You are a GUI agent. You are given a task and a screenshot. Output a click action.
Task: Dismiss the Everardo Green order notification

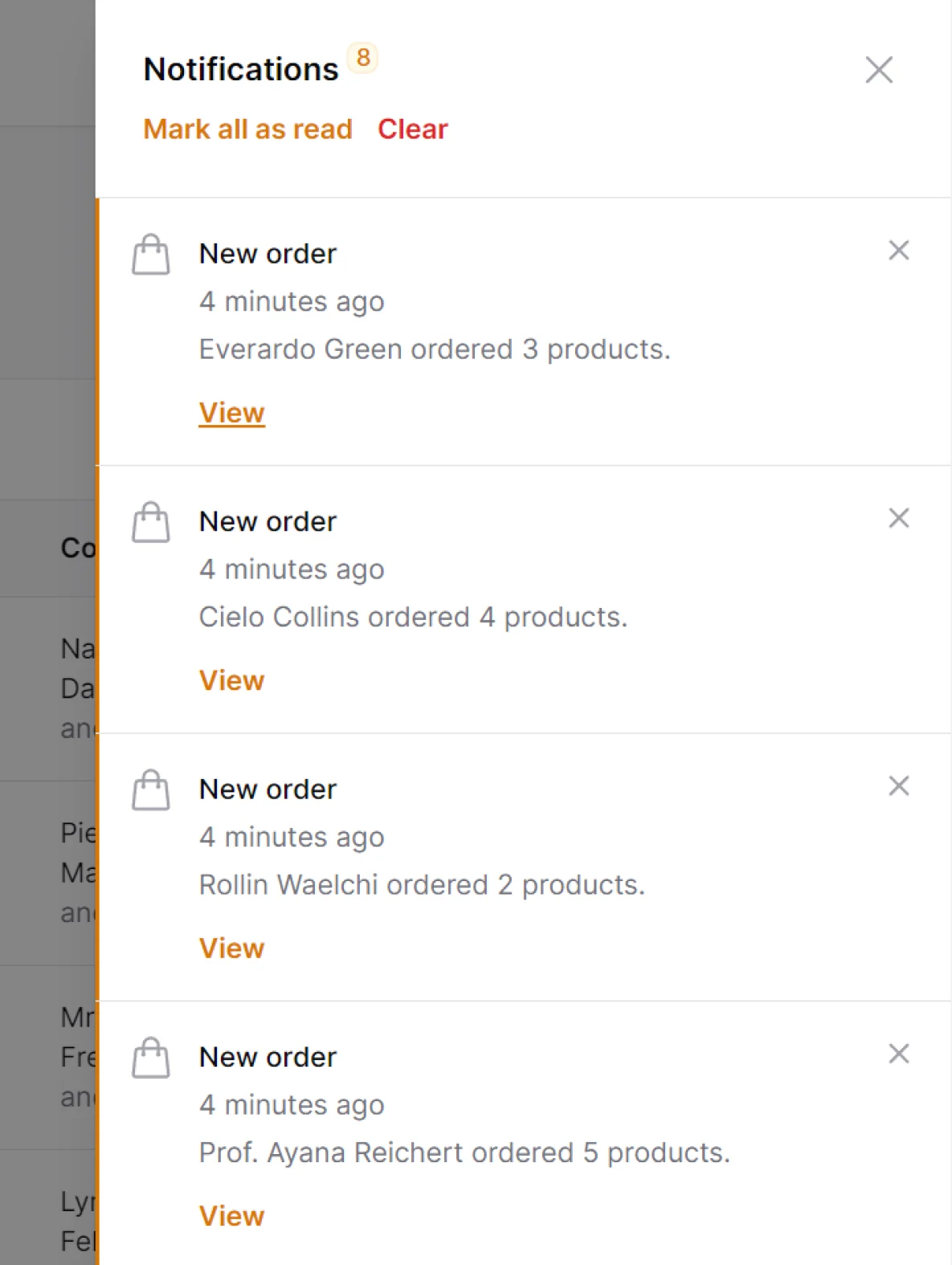click(898, 251)
